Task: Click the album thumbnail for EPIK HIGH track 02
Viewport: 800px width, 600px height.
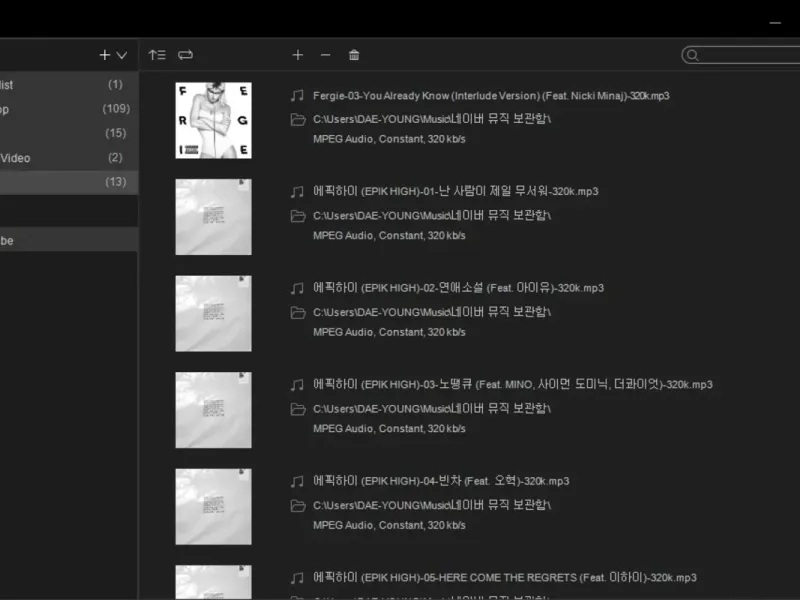Action: 213,313
